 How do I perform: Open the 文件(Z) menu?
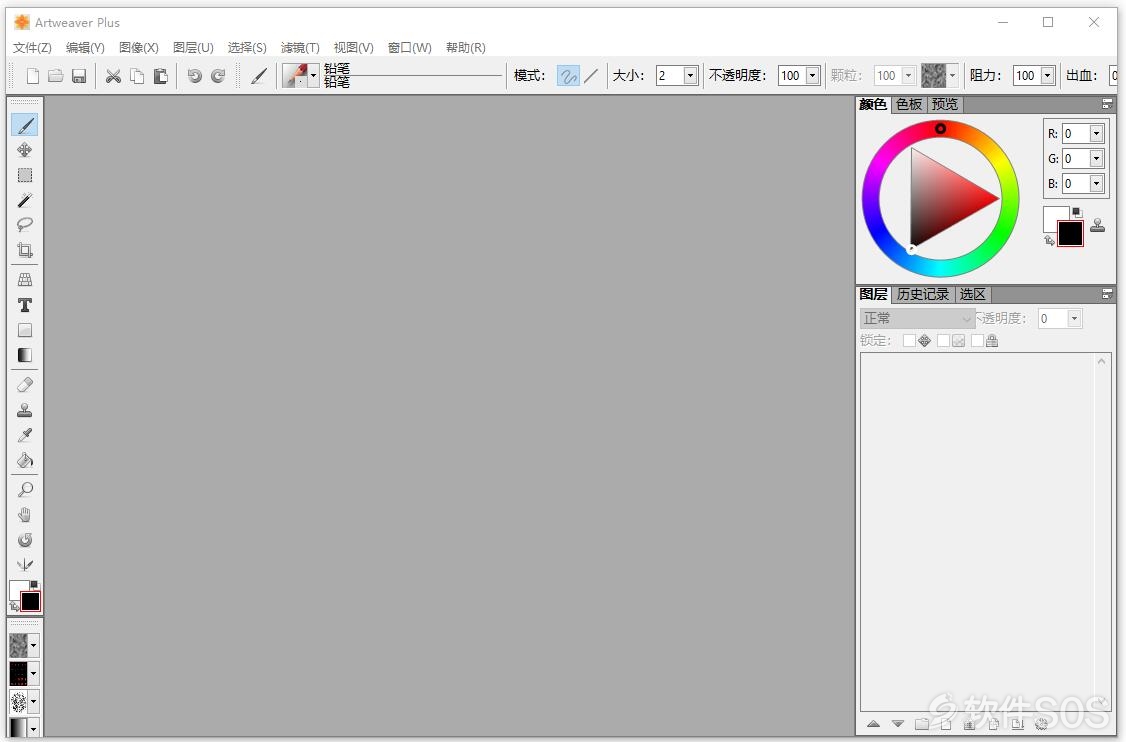(x=32, y=47)
